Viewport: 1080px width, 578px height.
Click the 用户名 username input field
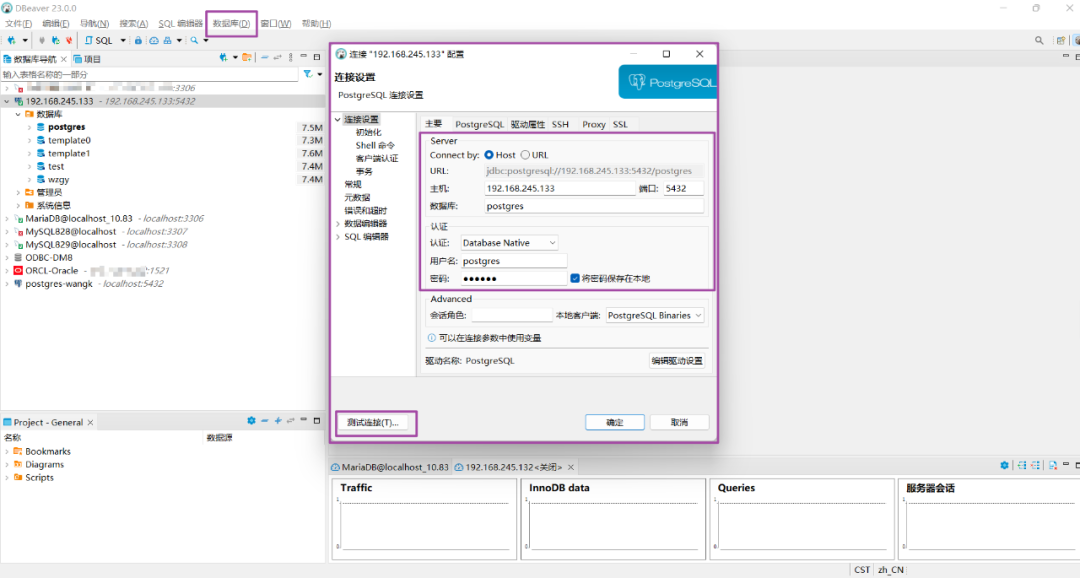coord(513,260)
